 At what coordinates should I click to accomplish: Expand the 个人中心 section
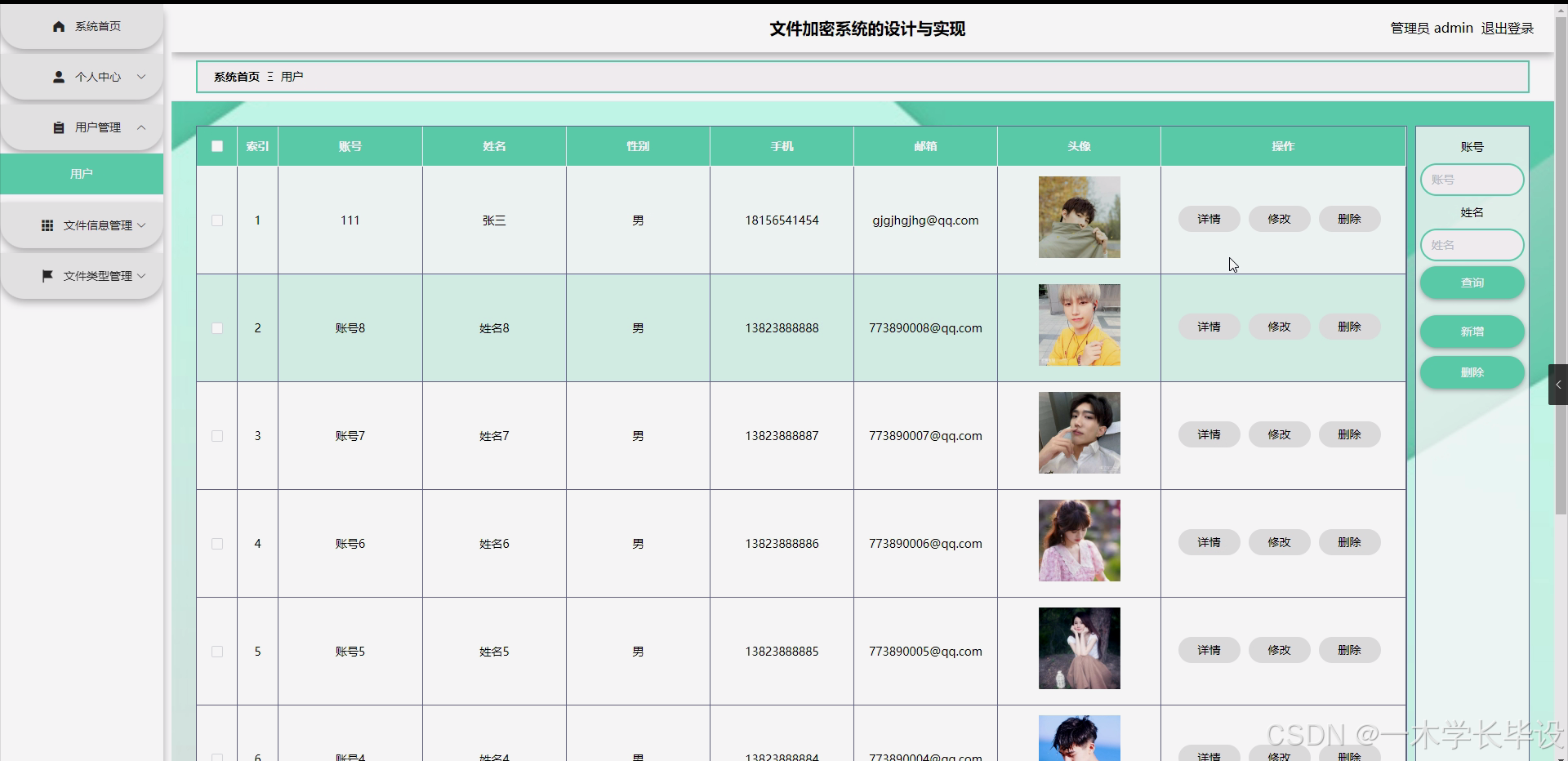[141, 77]
